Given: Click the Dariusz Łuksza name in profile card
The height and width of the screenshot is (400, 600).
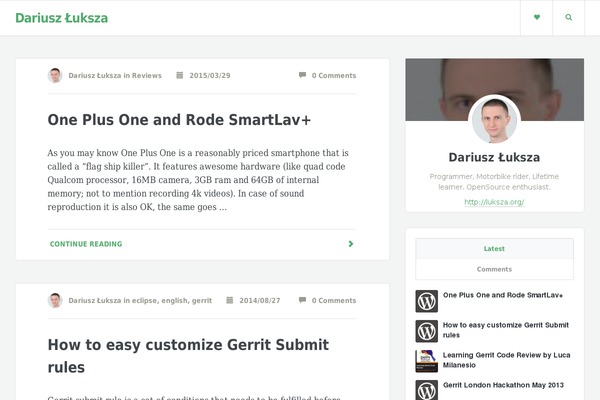Looking at the screenshot, I should pos(494,157).
